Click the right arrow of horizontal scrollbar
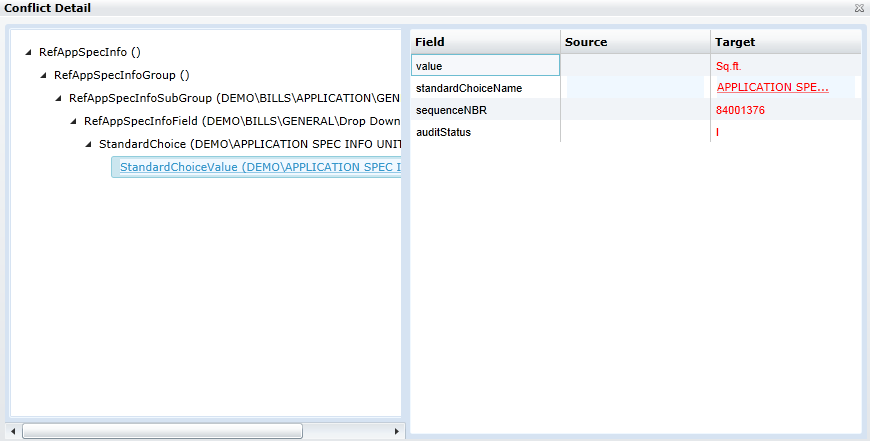This screenshot has width=870, height=441. pyautogui.click(x=397, y=431)
